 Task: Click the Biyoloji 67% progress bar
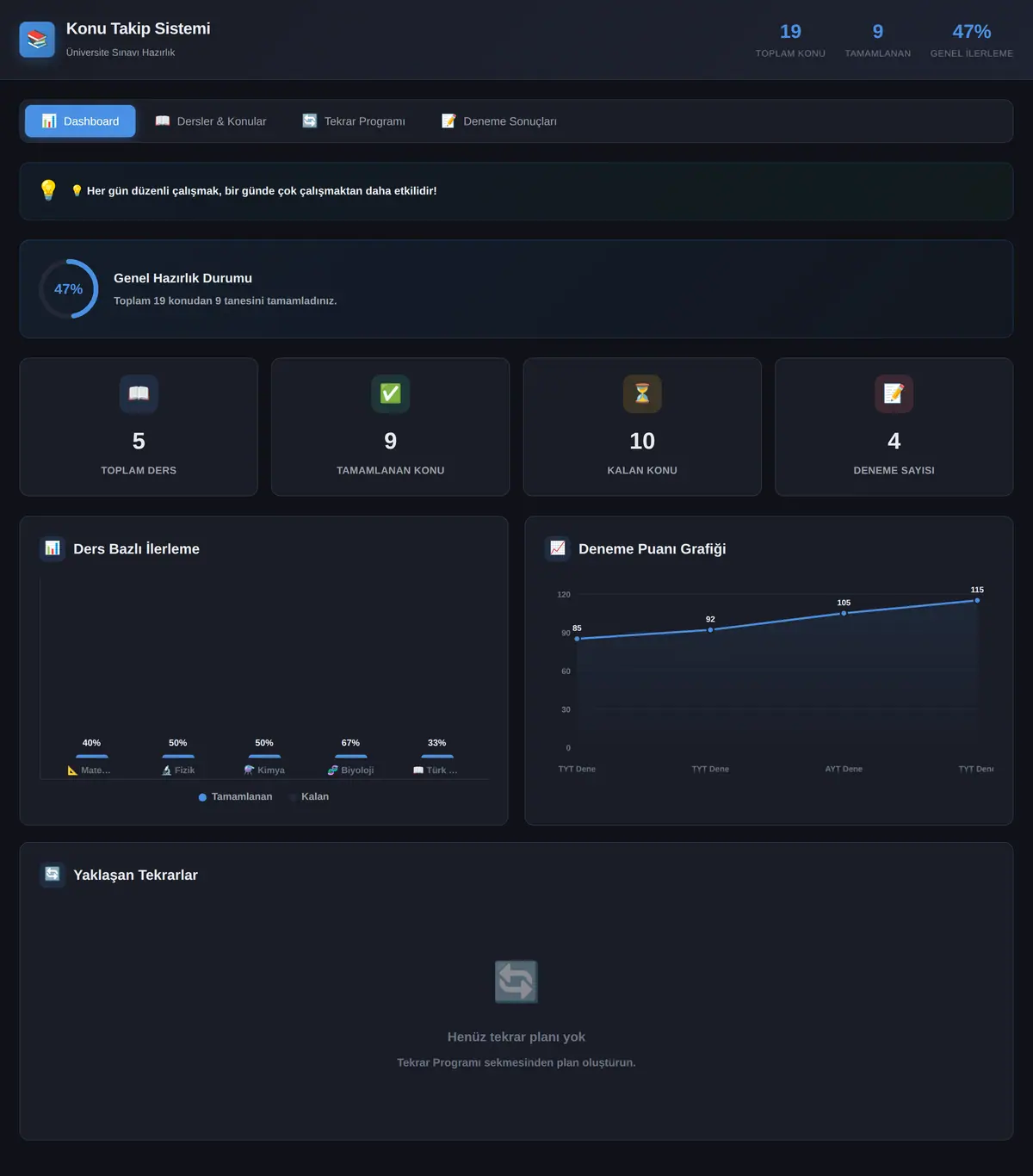pos(350,756)
